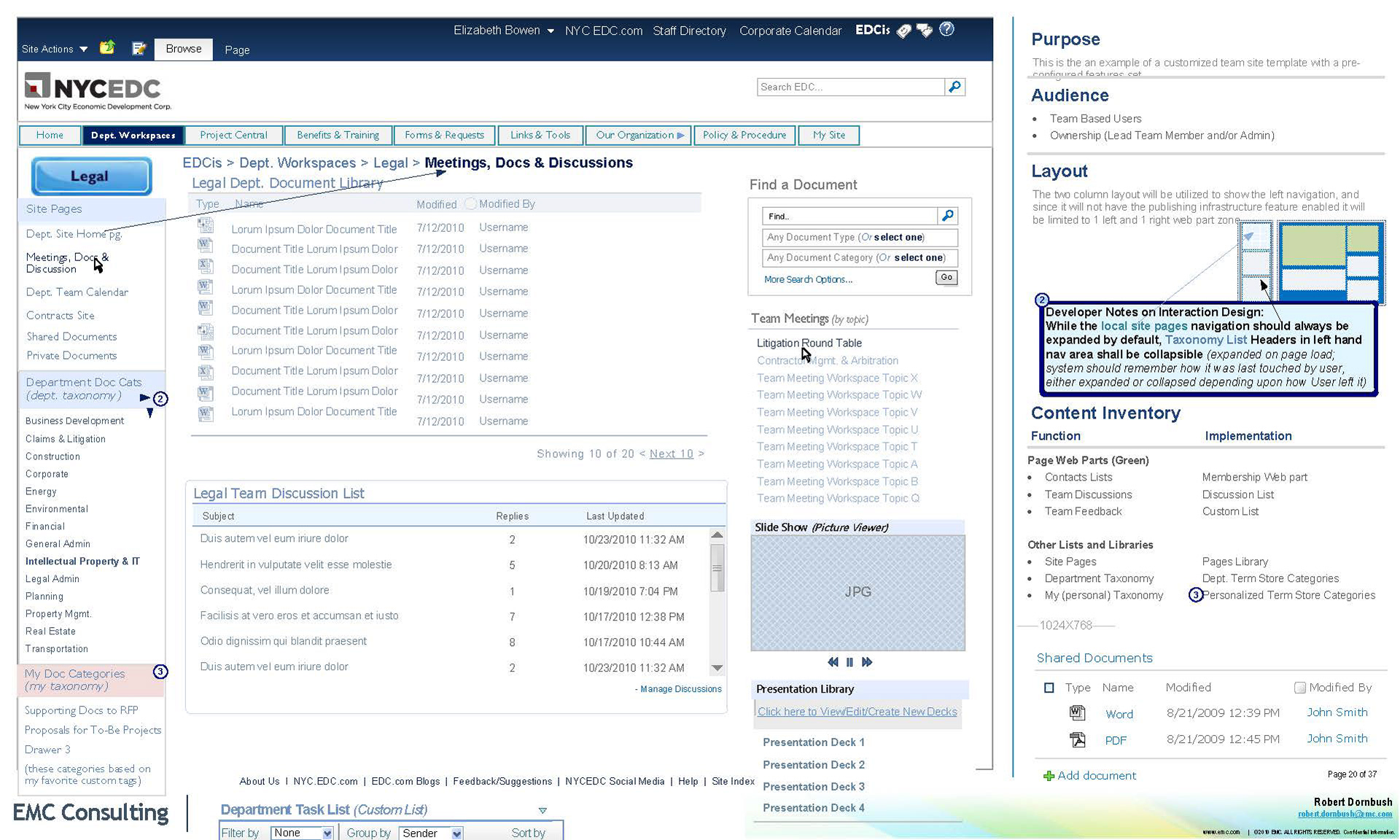Click the green Add document plus icon
The width and height of the screenshot is (1400, 840).
click(1049, 776)
